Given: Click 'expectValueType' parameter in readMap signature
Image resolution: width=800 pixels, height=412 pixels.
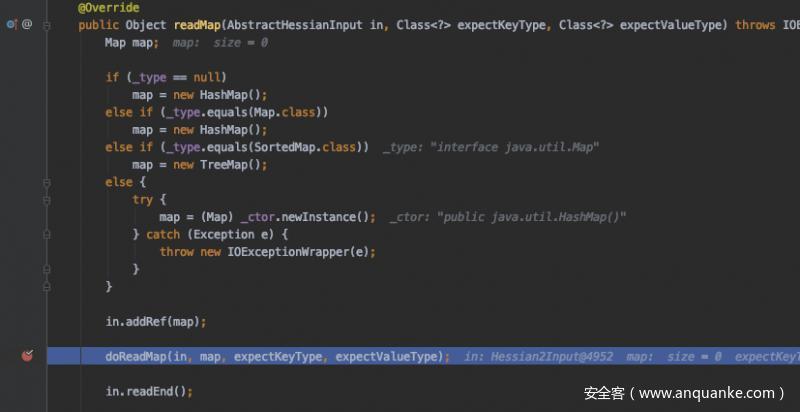Looking at the screenshot, I should click(670, 25).
